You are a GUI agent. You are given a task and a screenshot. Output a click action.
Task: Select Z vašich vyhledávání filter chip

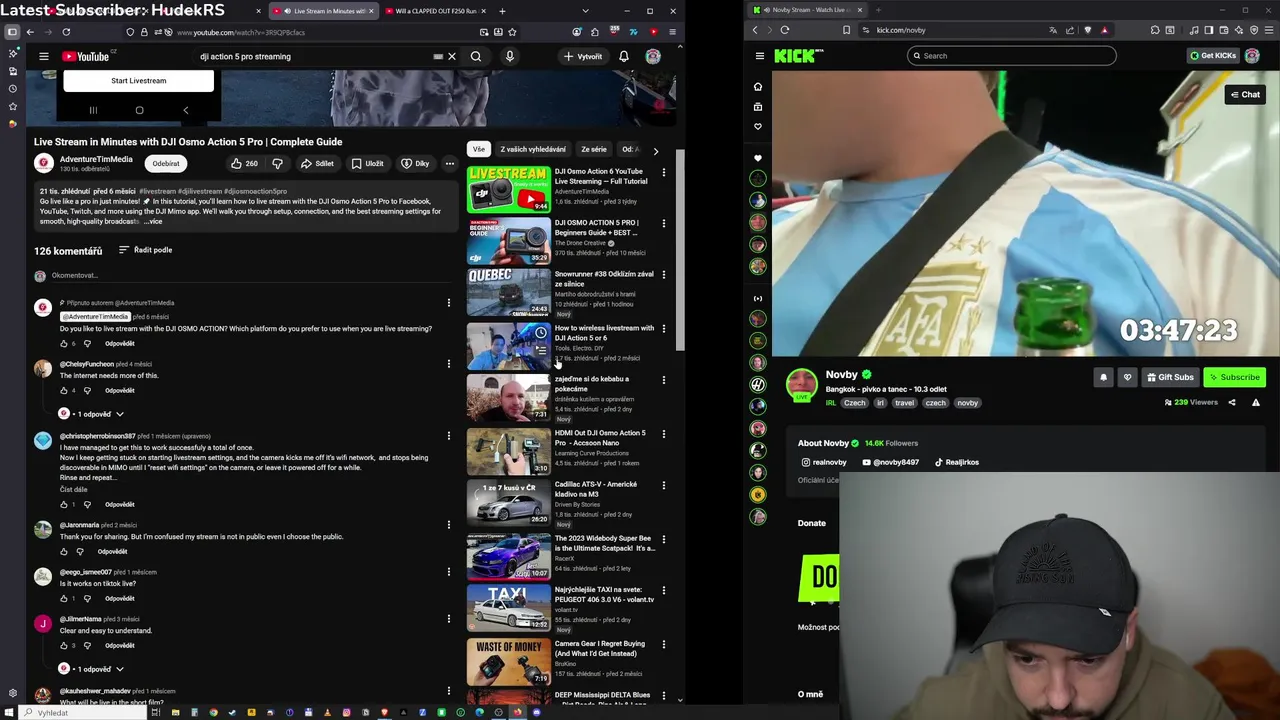533,149
